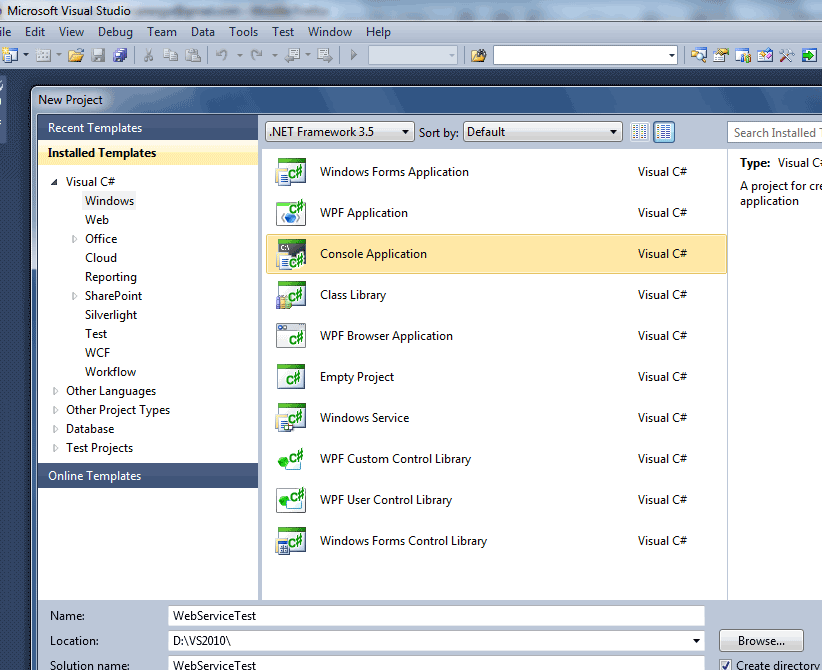The image size is (822, 670).
Task: Select the Windows Service template
Action: (x=496, y=418)
